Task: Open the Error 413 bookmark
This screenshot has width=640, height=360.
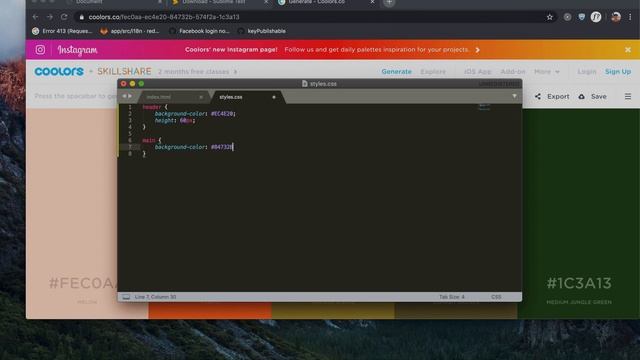Action: tap(62, 31)
